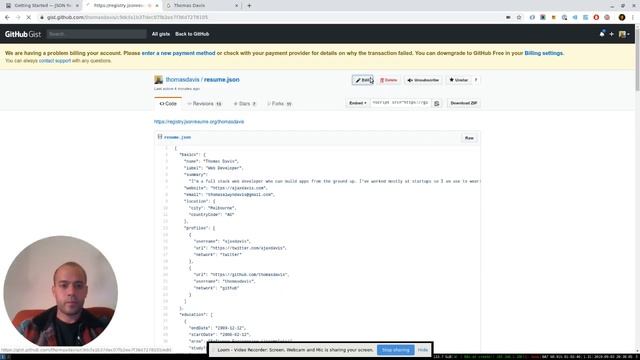This screenshot has height=360, width=640.
Task: Click the gist.github.com address bar
Action: point(269,18)
